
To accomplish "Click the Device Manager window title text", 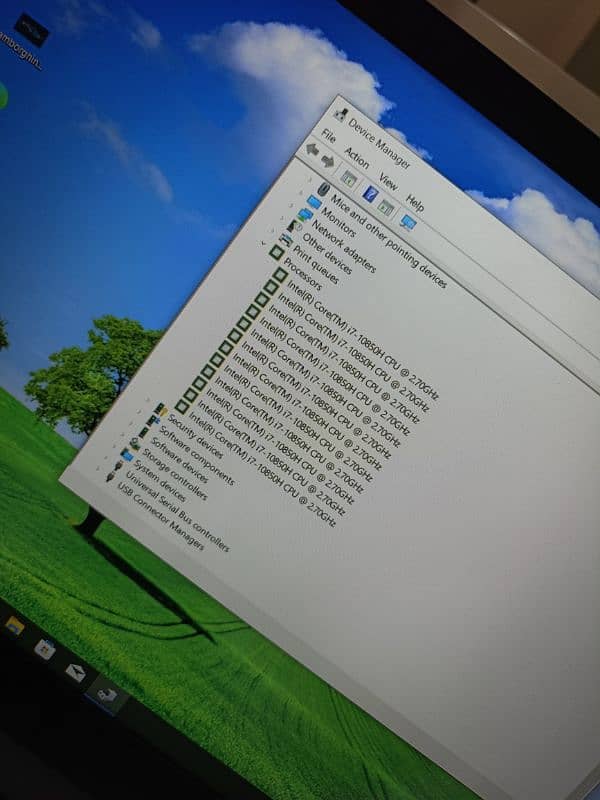I will pos(379,143).
